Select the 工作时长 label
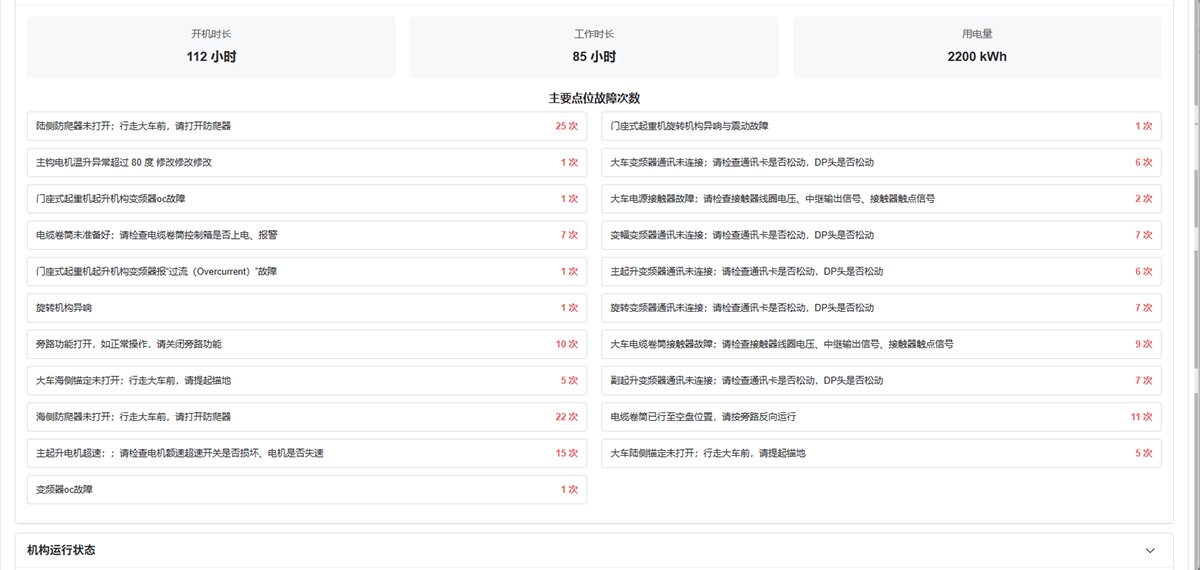Viewport: 1200px width, 570px height. tap(594, 34)
